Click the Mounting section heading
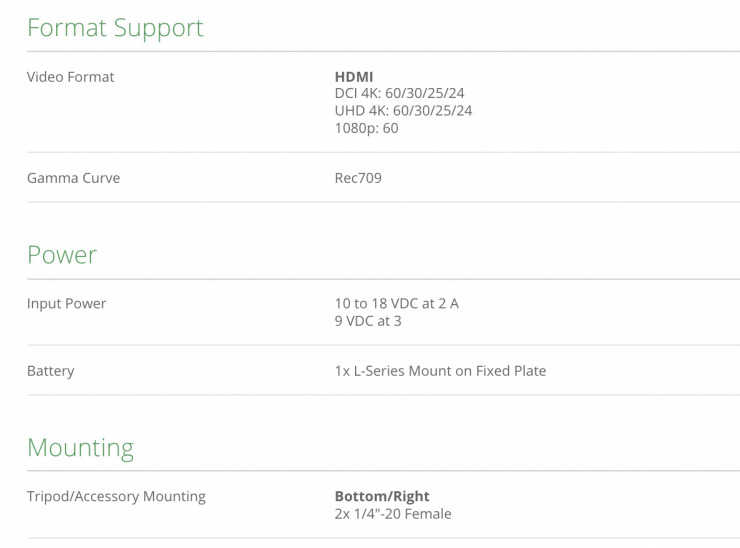This screenshot has width=740, height=548. coord(80,447)
